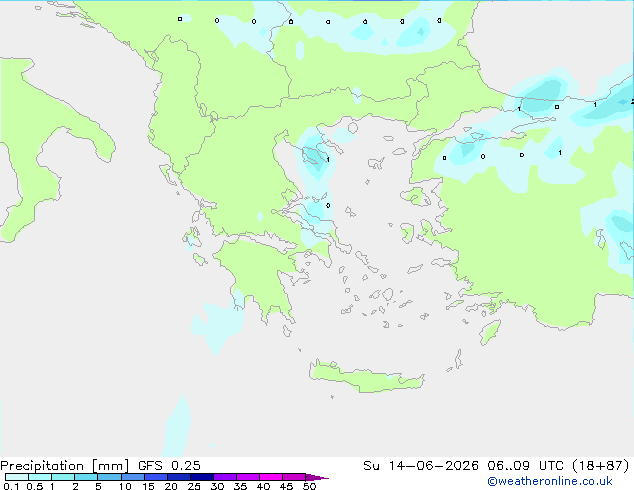Click the Peloponnese peninsula on the map
Image resolution: width=634 pixels, height=490 pixels.
click(x=259, y=275)
